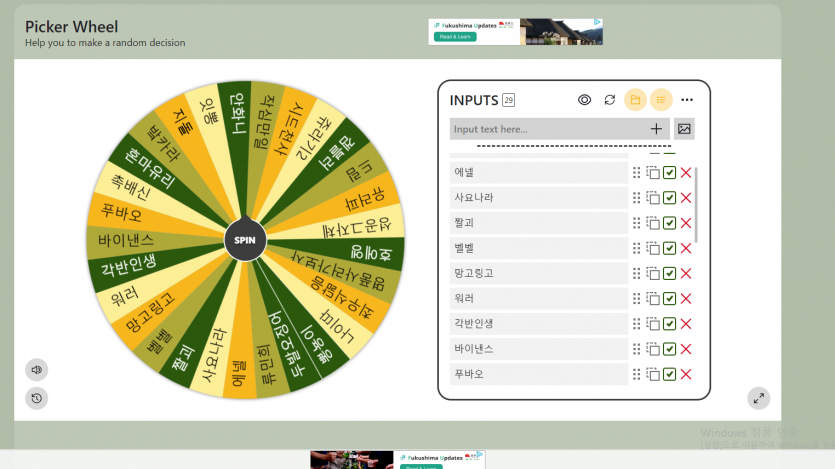Open more options with the three dots
This screenshot has width=835, height=469.
[x=687, y=100]
